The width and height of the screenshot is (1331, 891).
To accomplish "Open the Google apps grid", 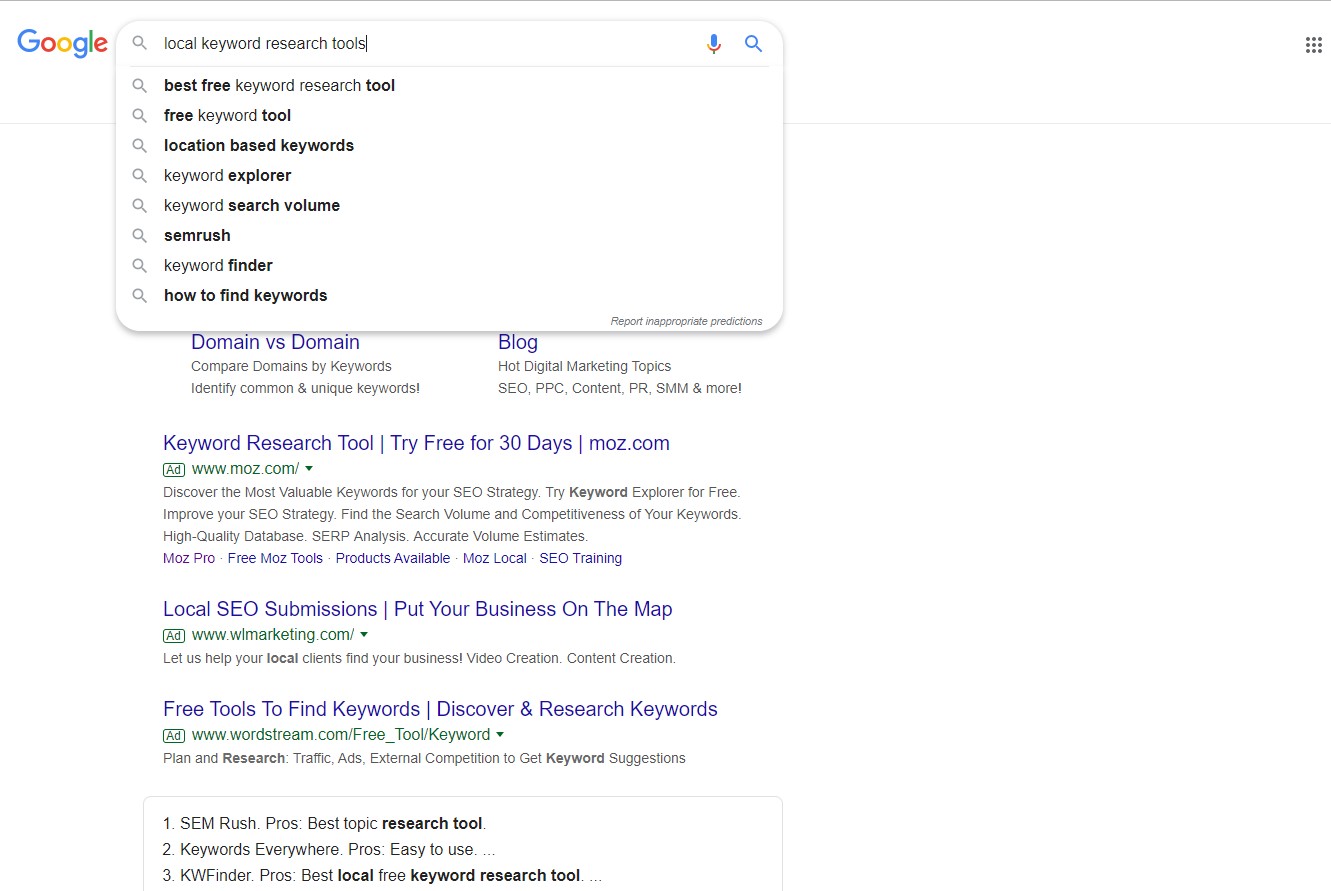I will click(x=1313, y=45).
